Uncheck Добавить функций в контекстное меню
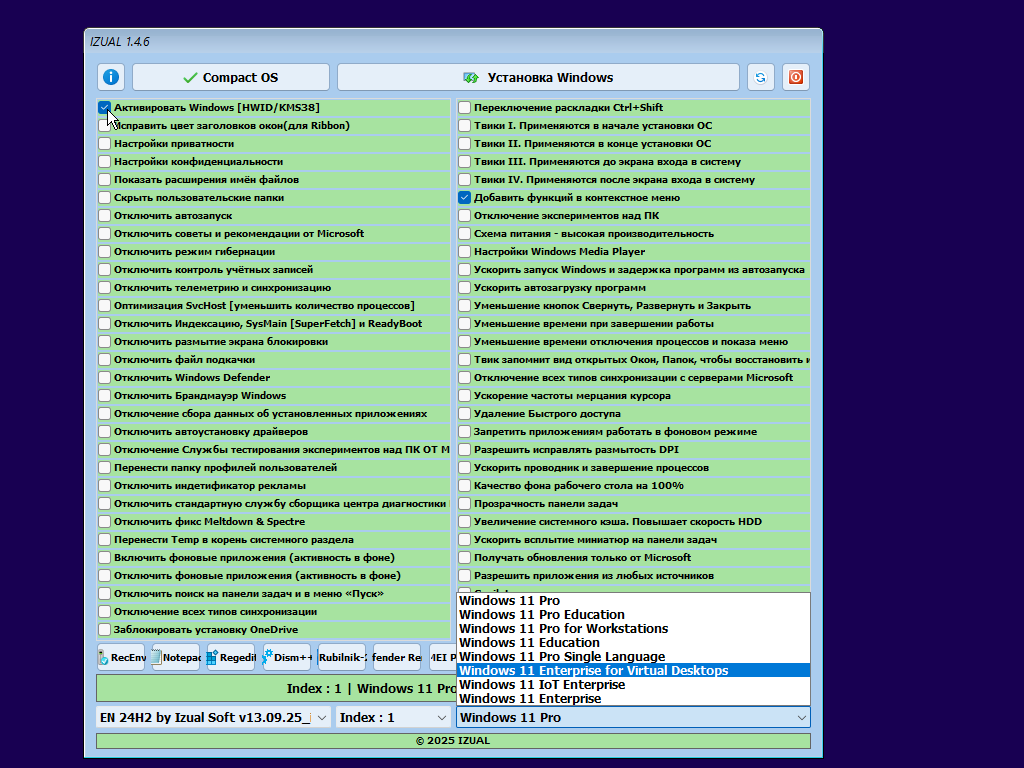Image resolution: width=1024 pixels, height=768 pixels. (465, 198)
